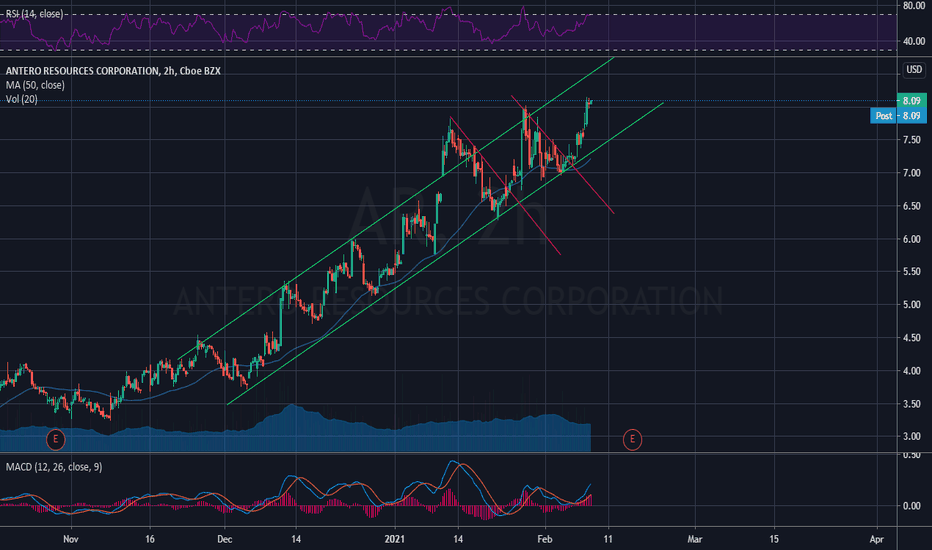Click the 3.50 price axis label
The width and height of the screenshot is (932, 550).
point(911,404)
